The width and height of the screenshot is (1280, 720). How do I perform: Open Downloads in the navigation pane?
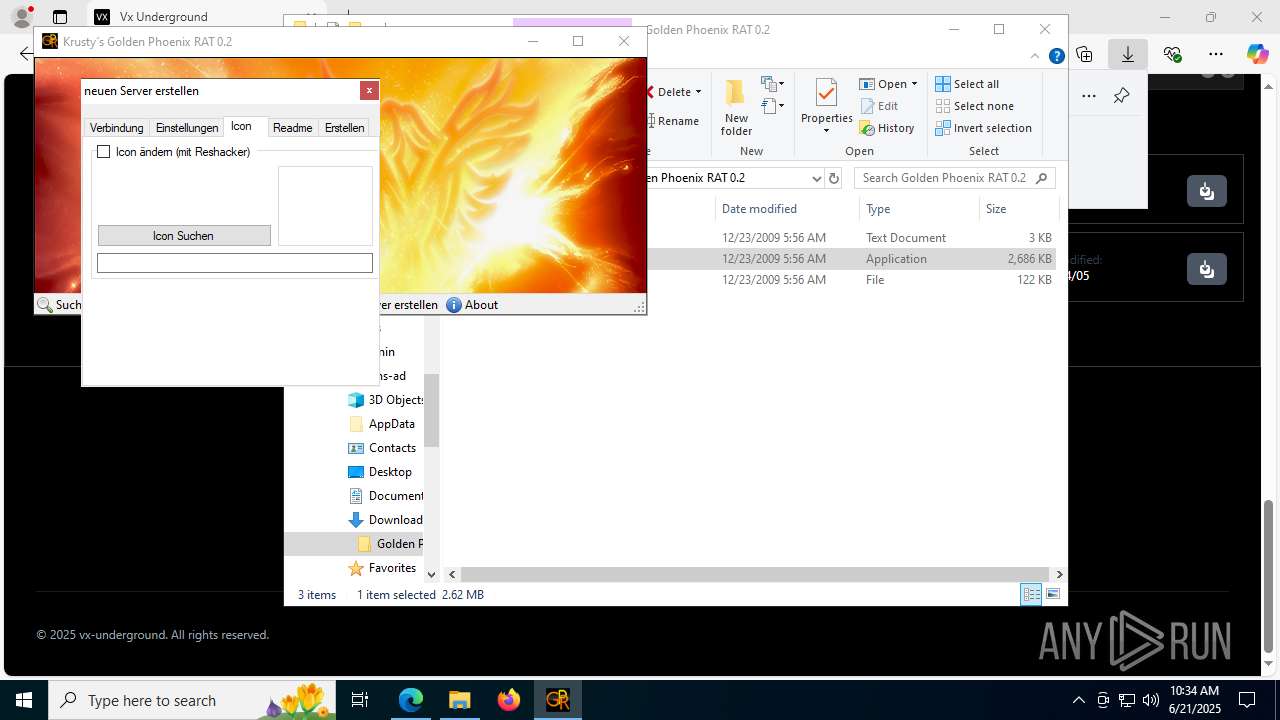385,520
